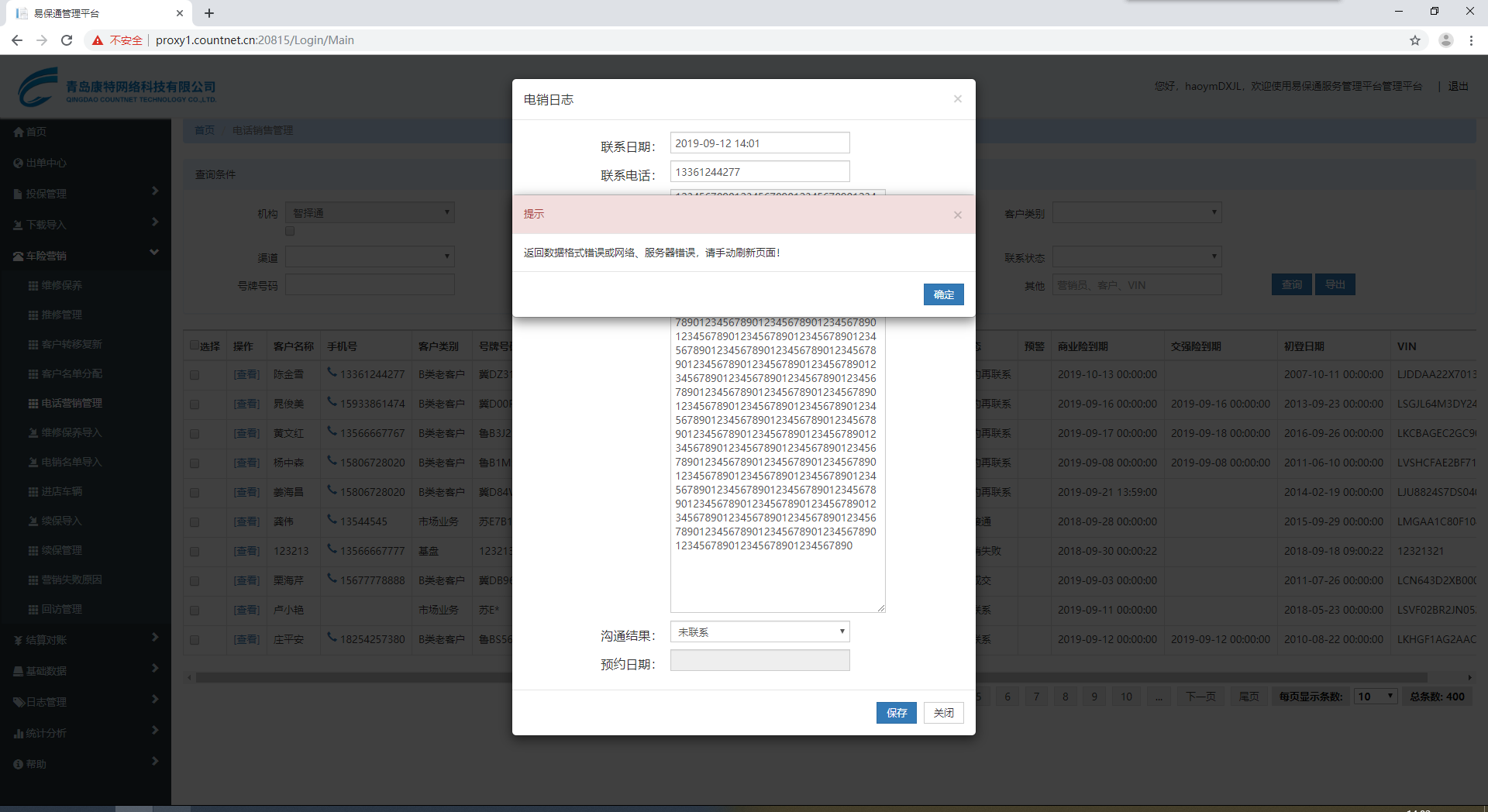Viewport: 1488px width, 812px height.
Task: Click the phone icon beside 18254257380
Action: pyautogui.click(x=332, y=638)
